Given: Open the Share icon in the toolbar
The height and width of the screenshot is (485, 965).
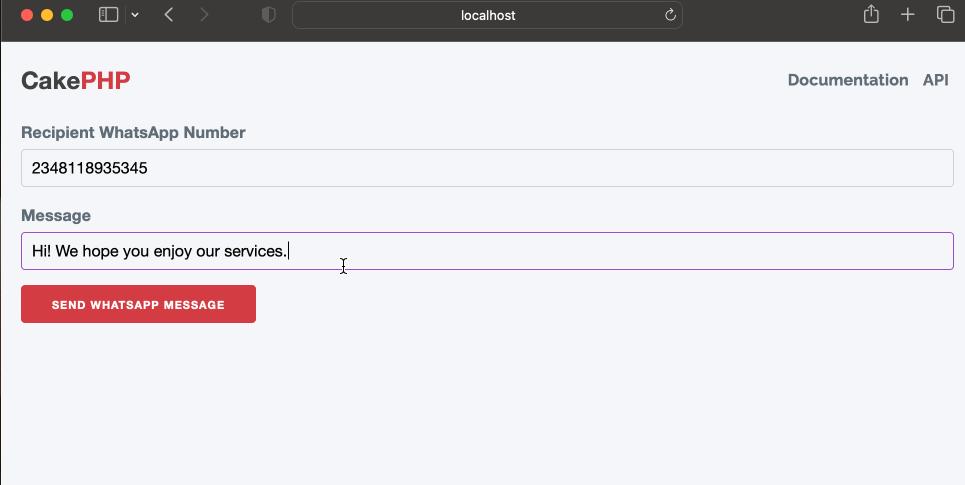Looking at the screenshot, I should tap(871, 14).
